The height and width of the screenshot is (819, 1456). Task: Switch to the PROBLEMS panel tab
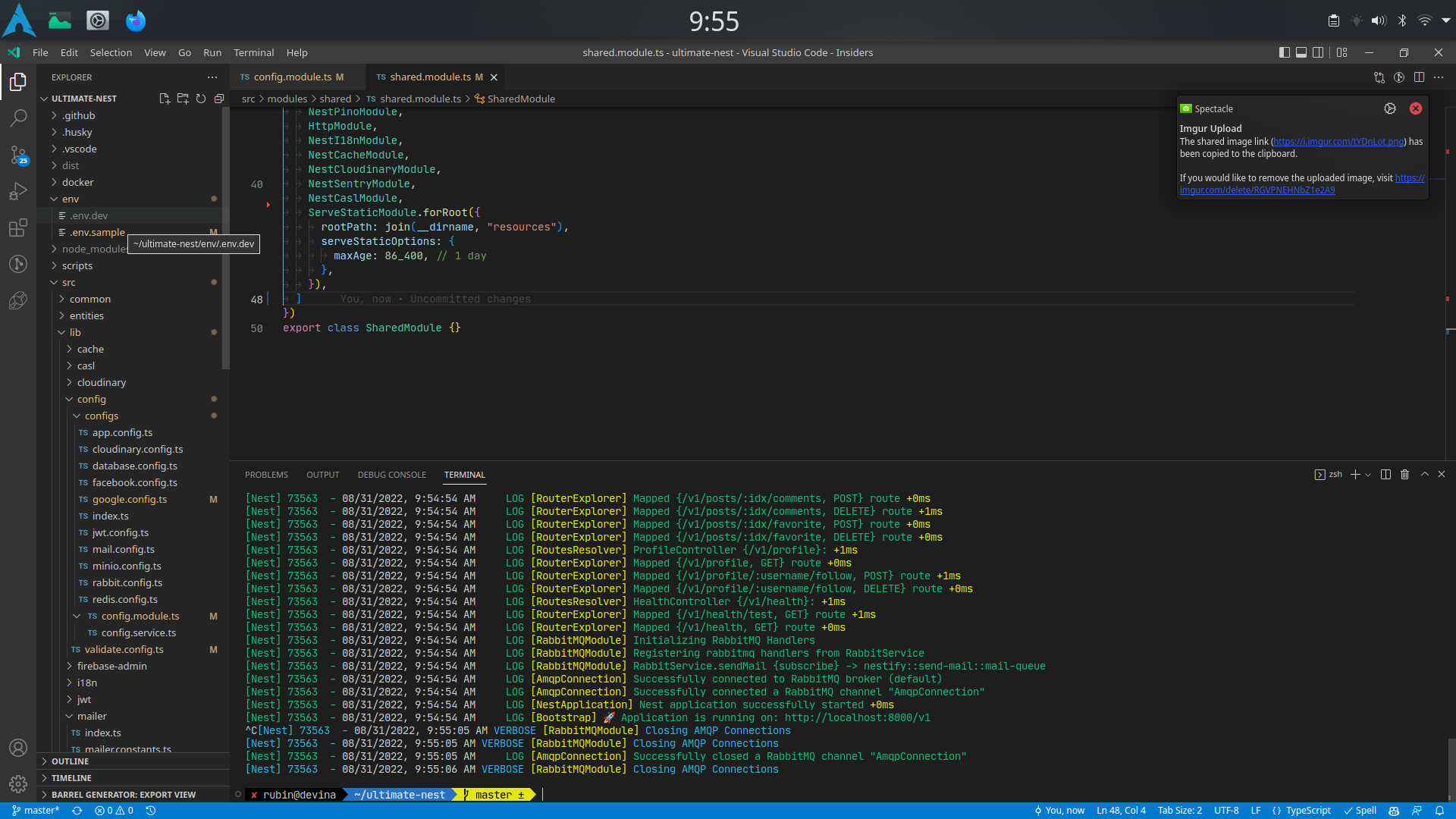click(x=266, y=475)
